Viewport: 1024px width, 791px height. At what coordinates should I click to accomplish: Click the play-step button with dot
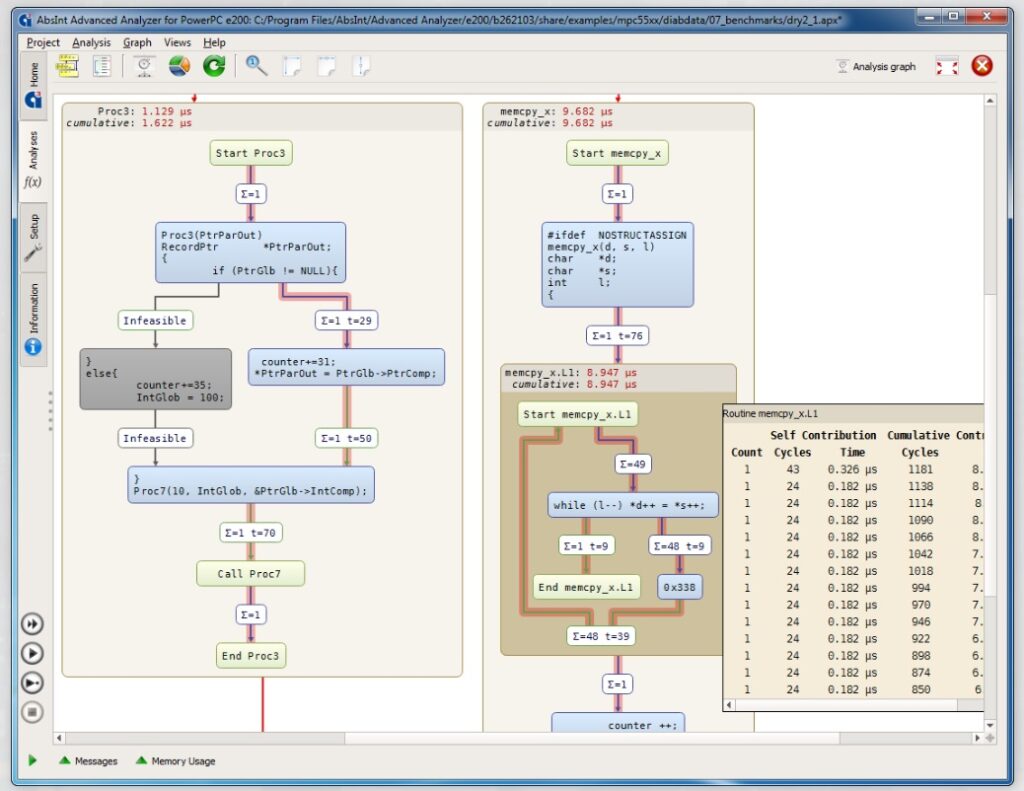point(33,683)
